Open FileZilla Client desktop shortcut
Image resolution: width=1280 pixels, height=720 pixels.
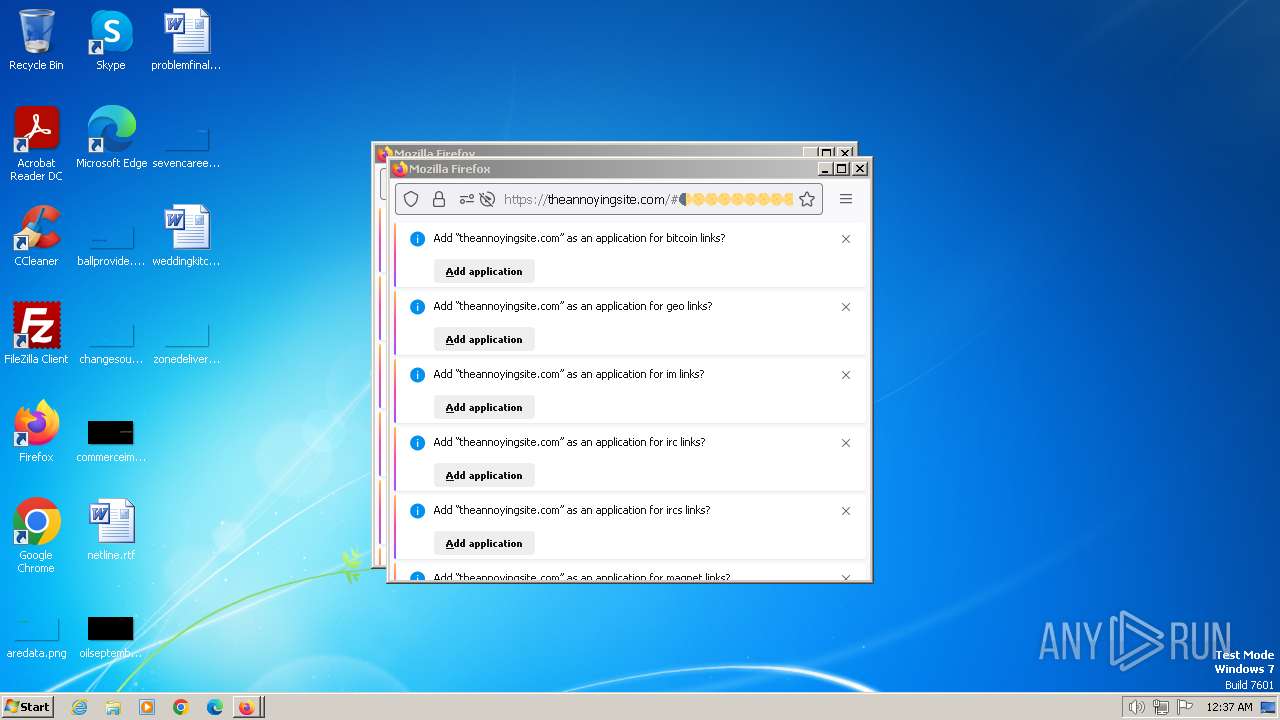pyautogui.click(x=36, y=334)
